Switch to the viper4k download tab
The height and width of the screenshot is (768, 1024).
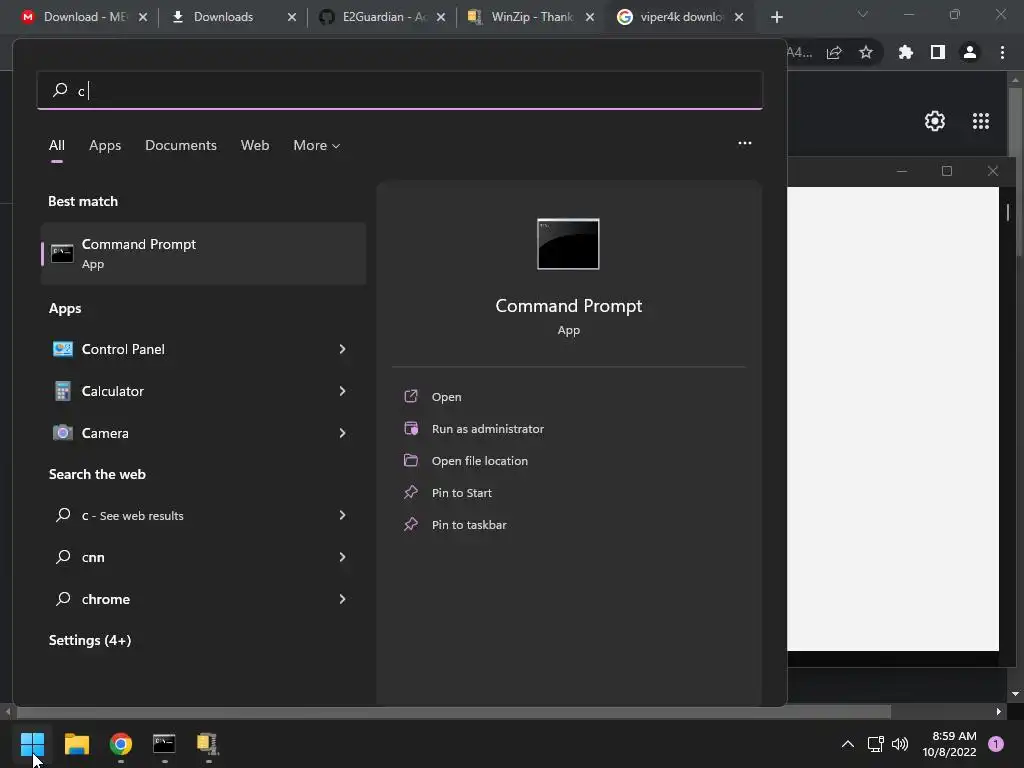click(680, 17)
